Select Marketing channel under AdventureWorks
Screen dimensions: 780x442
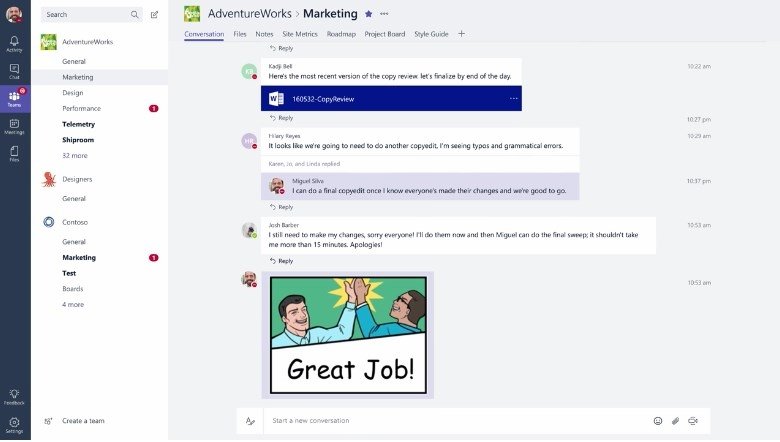point(78,77)
